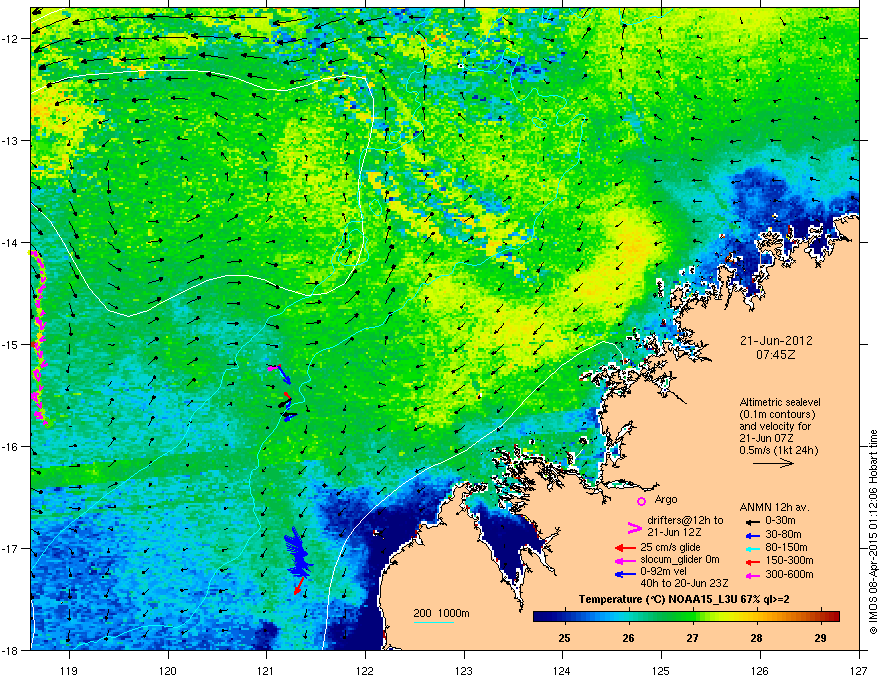This screenshot has height=680, width=880.
Task: Click the cyan 200 1000m isobath legend line
Action: tap(433, 622)
